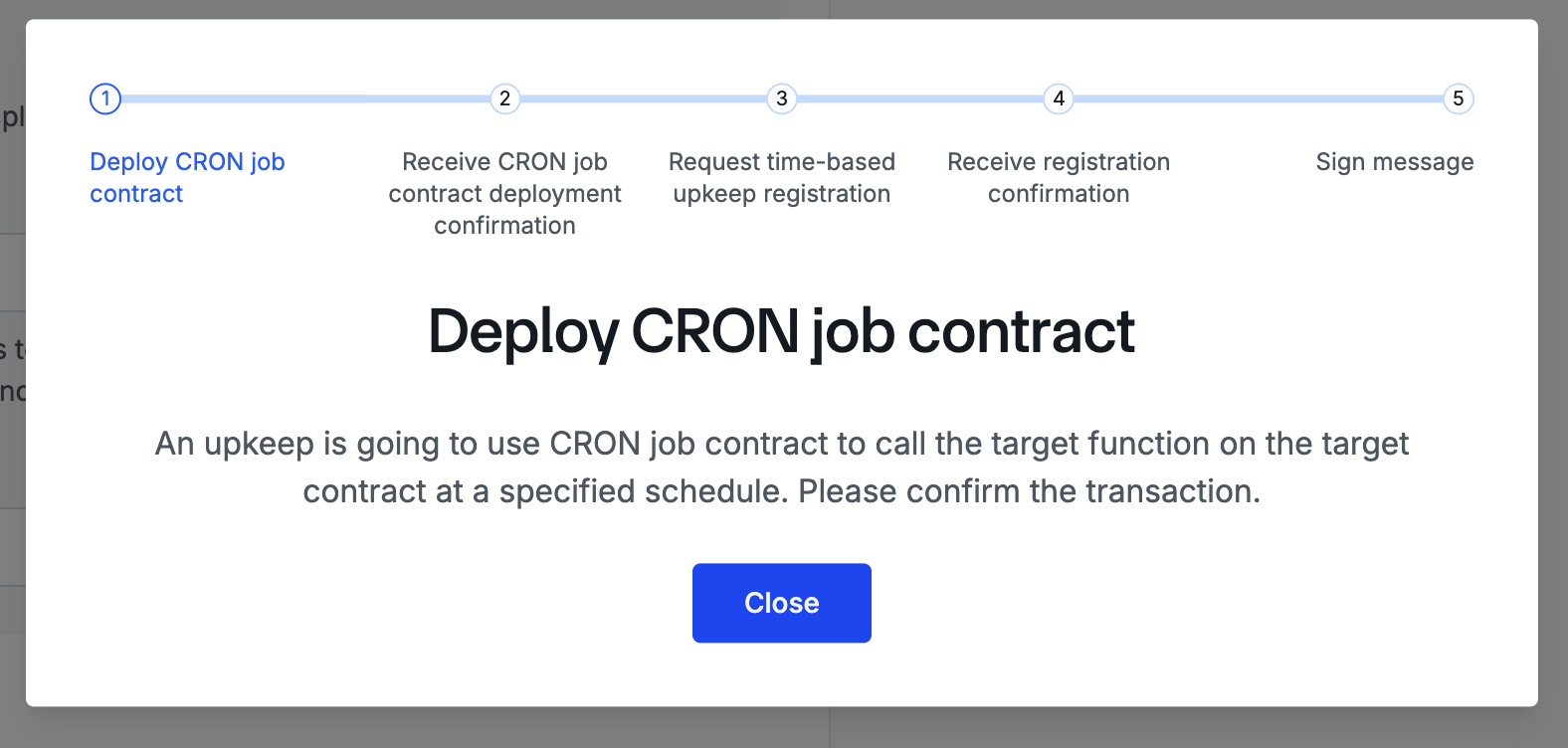Image resolution: width=1568 pixels, height=748 pixels.
Task: Select 'Receive CRON job contract deployment confirmation' label
Action: pos(504,193)
